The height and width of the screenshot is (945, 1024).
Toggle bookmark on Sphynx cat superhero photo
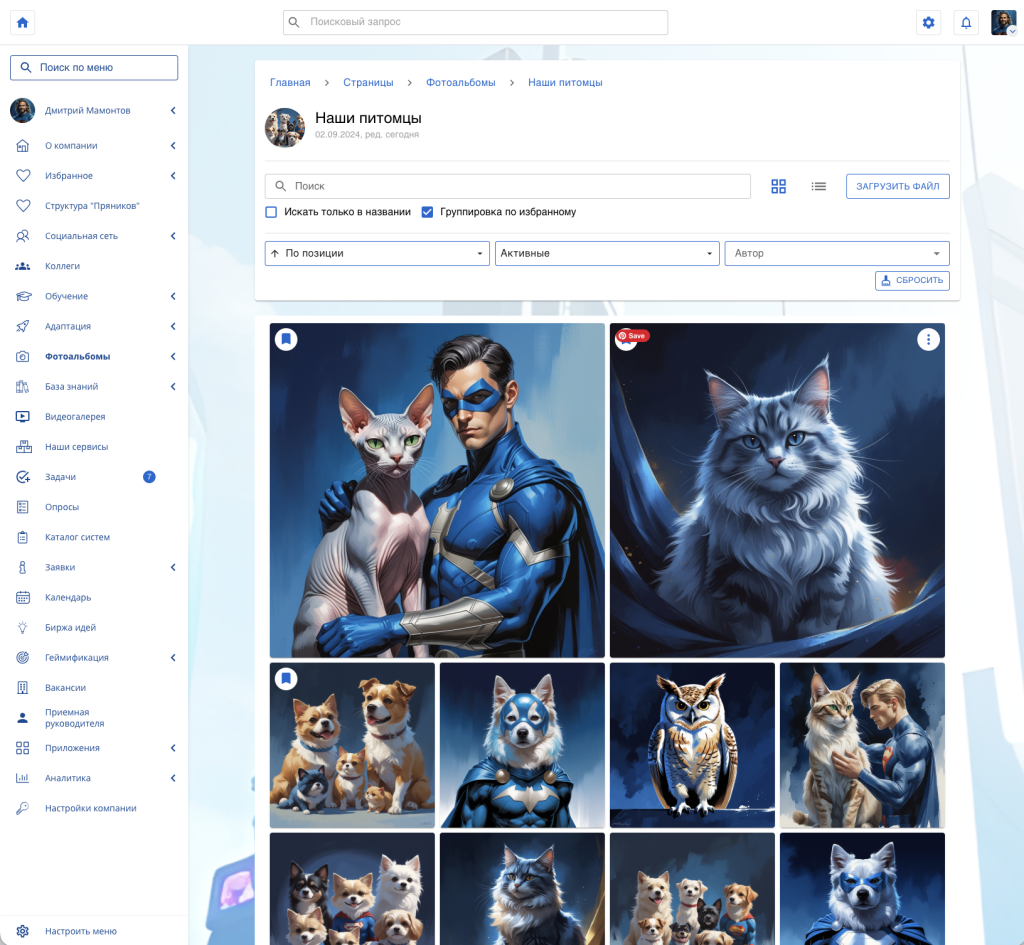click(286, 340)
